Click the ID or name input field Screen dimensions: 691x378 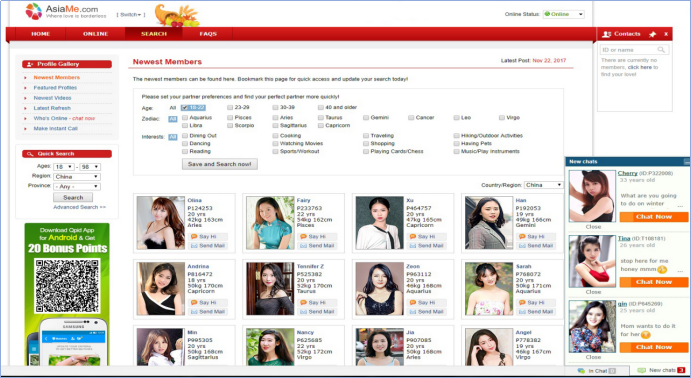635,50
